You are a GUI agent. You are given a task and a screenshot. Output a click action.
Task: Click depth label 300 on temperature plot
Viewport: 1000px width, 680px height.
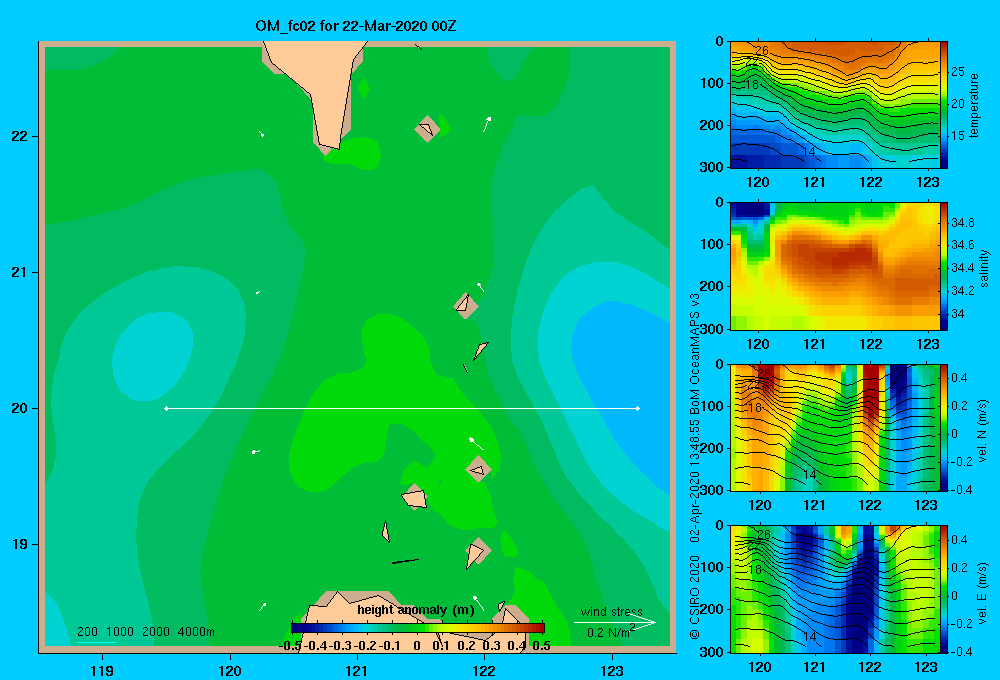point(711,167)
